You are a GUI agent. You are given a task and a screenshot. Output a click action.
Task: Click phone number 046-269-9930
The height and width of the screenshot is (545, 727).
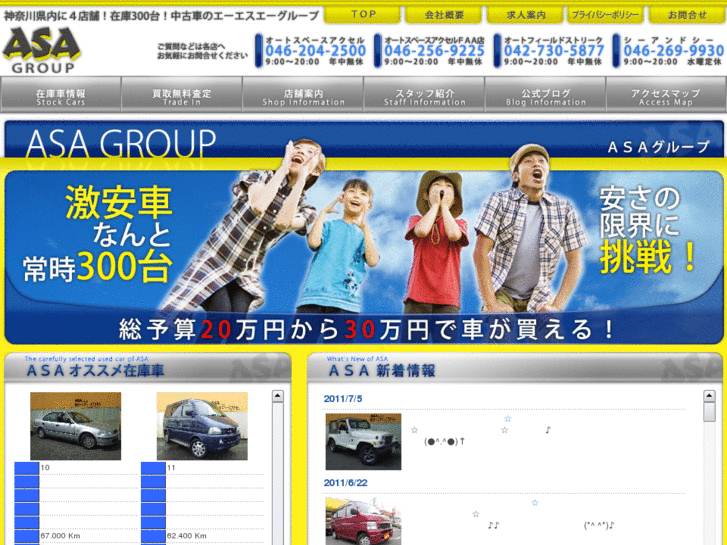[674, 51]
